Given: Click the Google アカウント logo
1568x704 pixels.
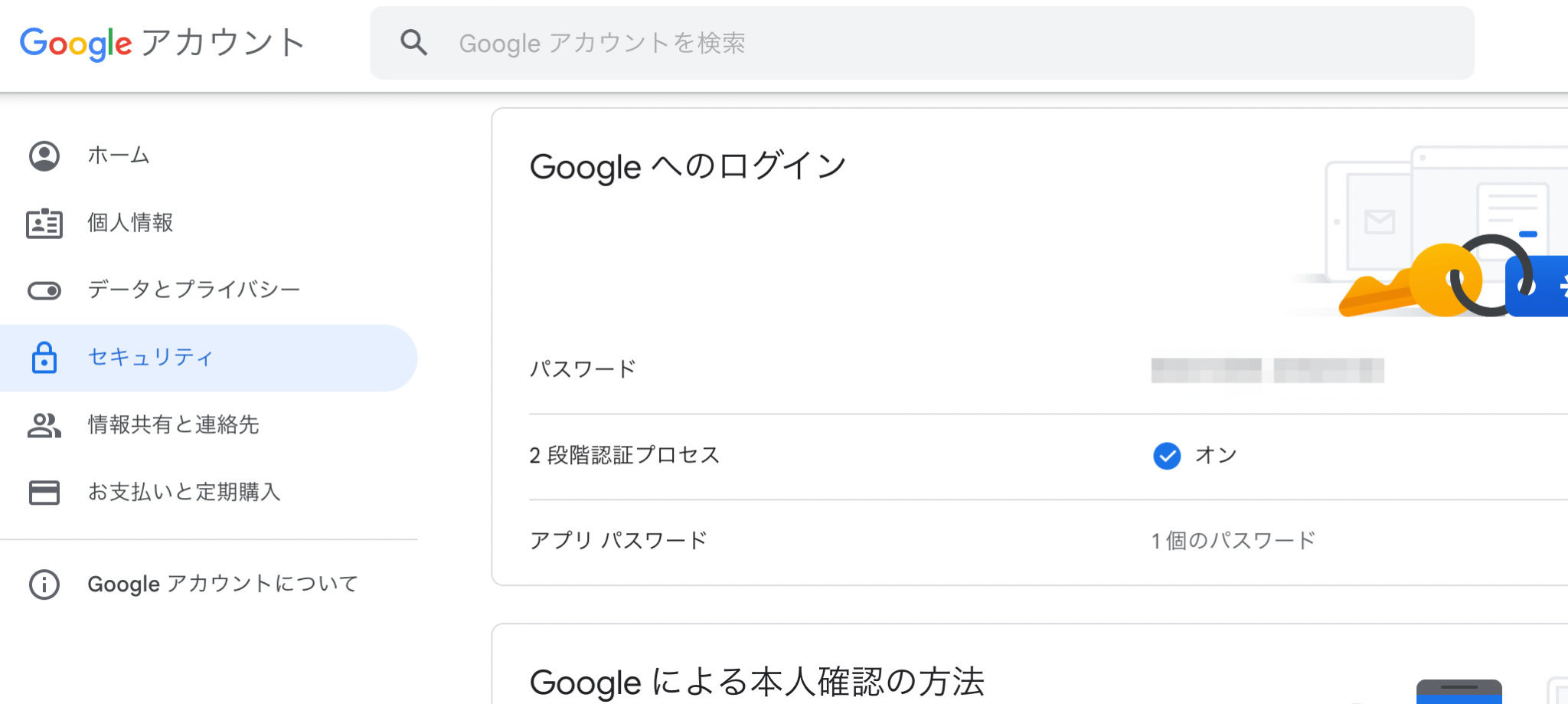Looking at the screenshot, I should tap(162, 43).
